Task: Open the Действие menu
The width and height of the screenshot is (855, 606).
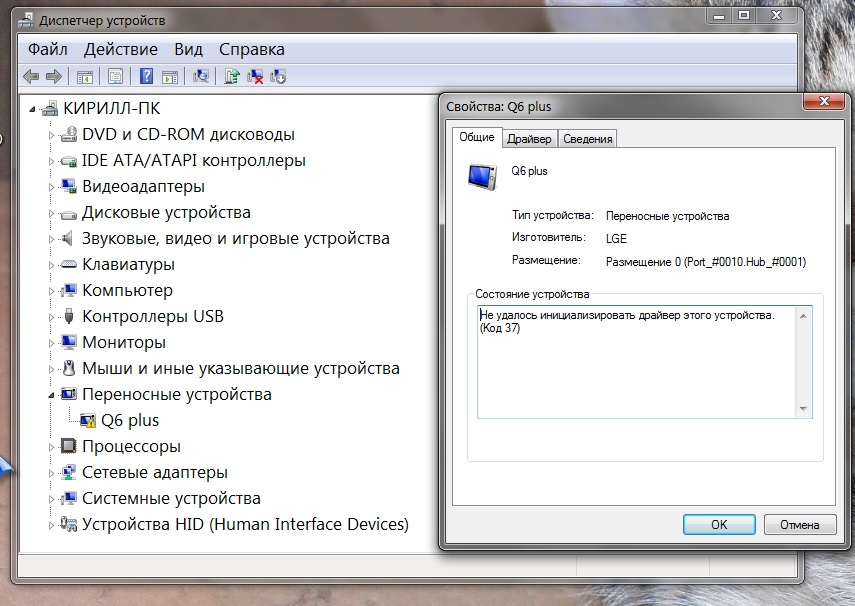Action: pyautogui.click(x=120, y=49)
